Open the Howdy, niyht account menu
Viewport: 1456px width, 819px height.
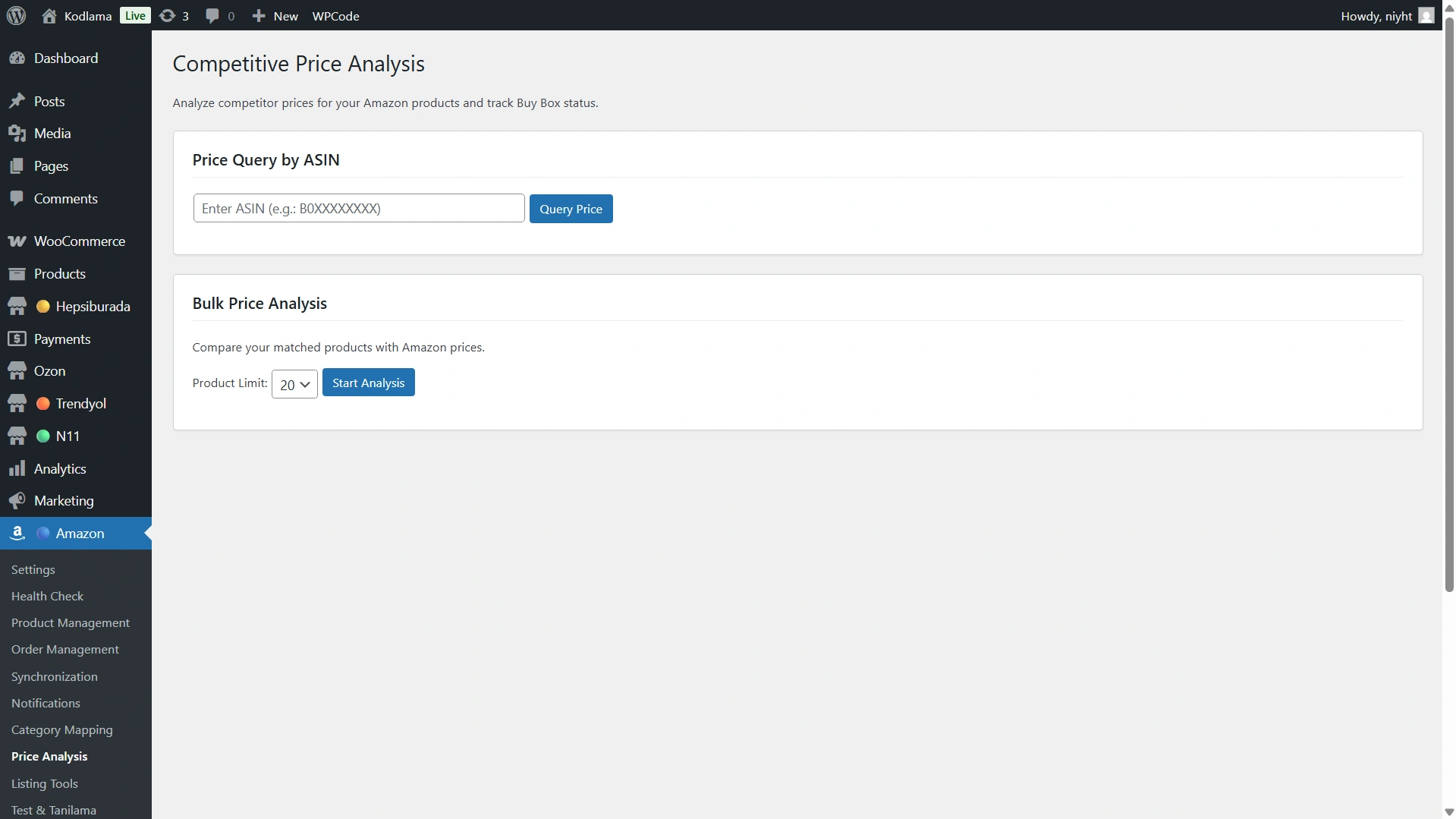point(1376,16)
